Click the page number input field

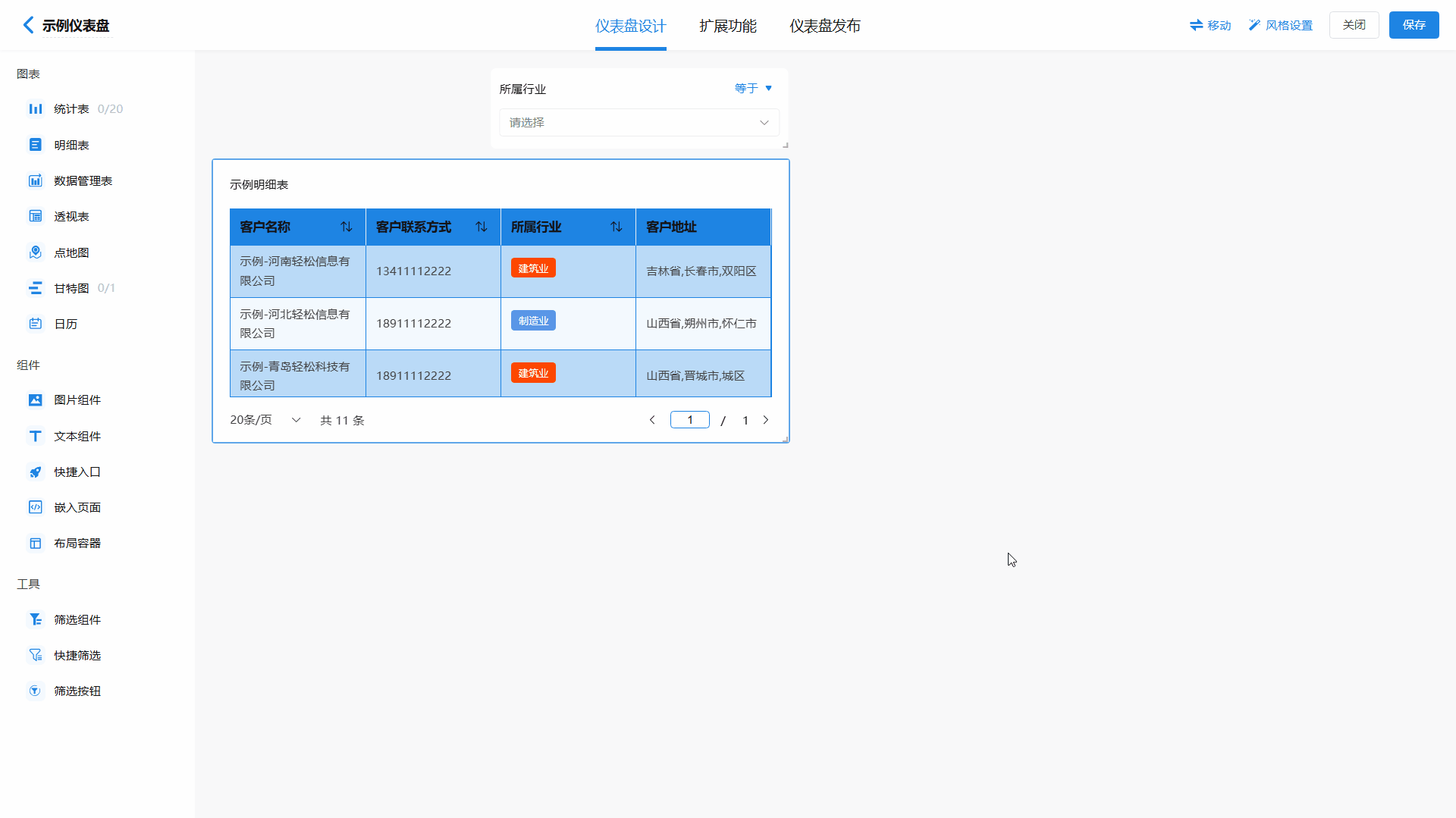pos(690,420)
